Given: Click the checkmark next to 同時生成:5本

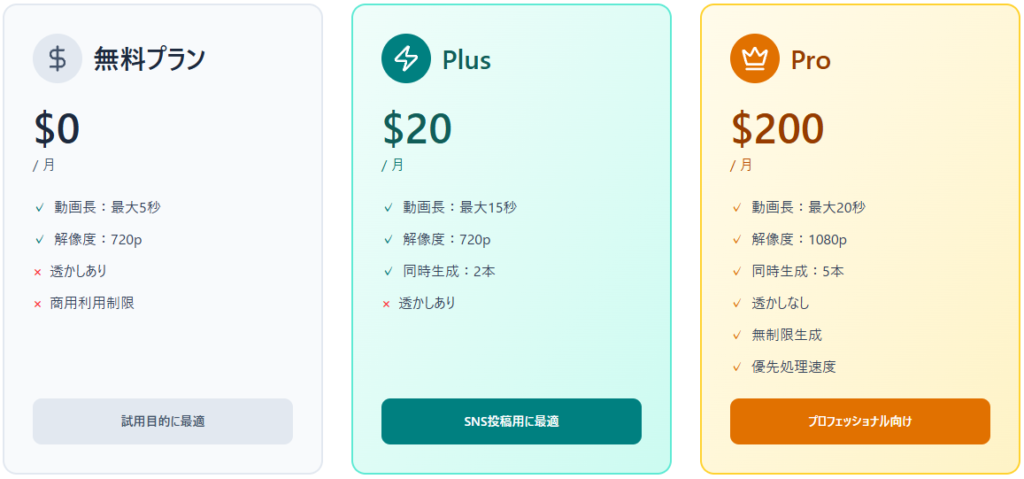Looking at the screenshot, I should (737, 272).
